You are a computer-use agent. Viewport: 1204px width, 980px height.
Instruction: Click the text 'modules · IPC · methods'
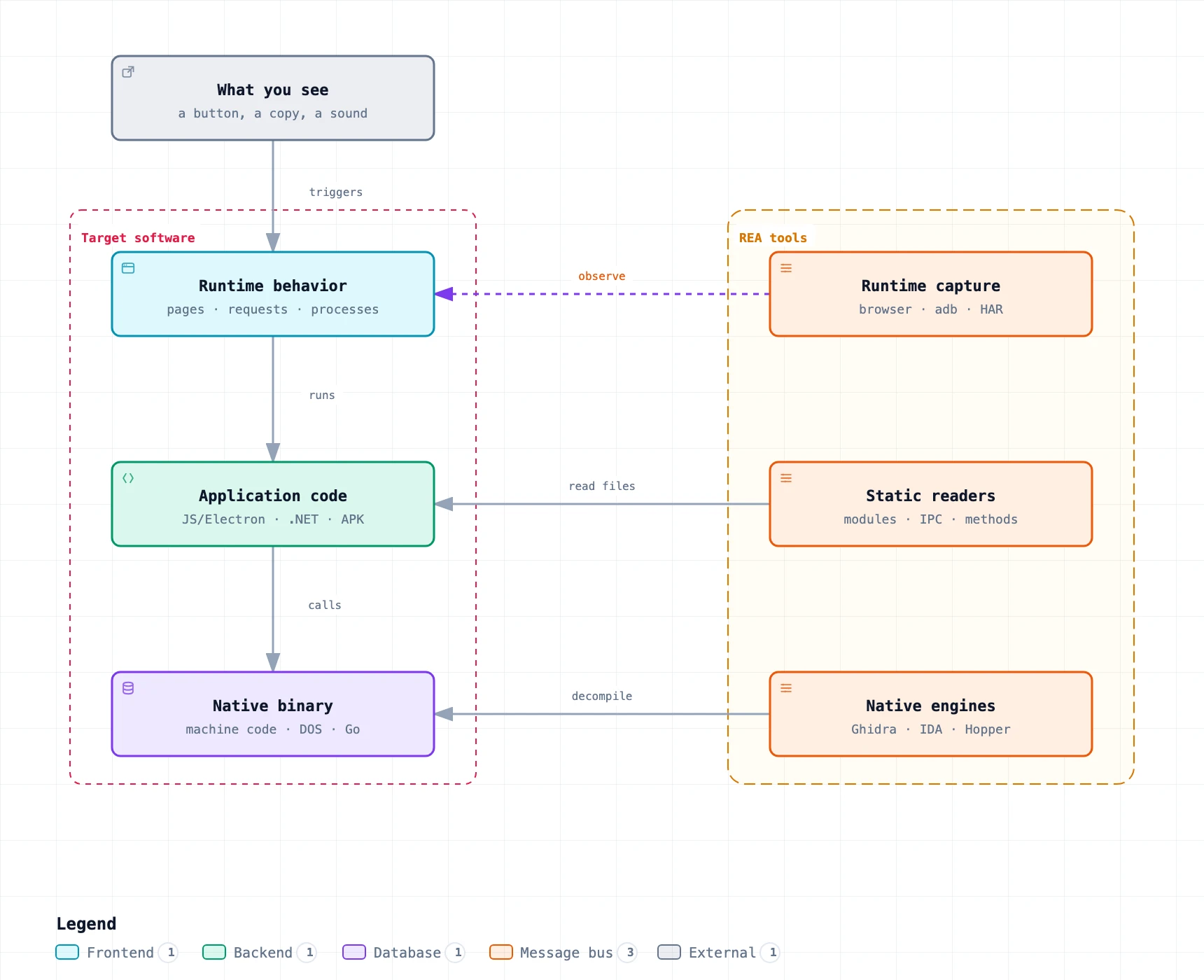(x=931, y=519)
